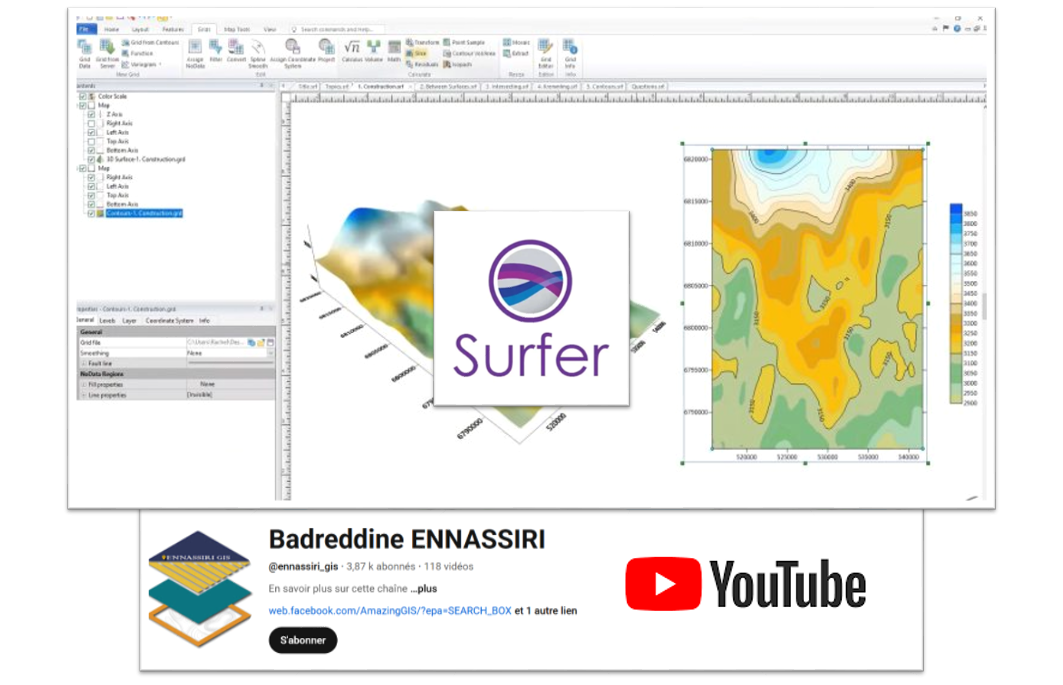
Task: Click the Mosaic grid command
Action: pos(517,43)
